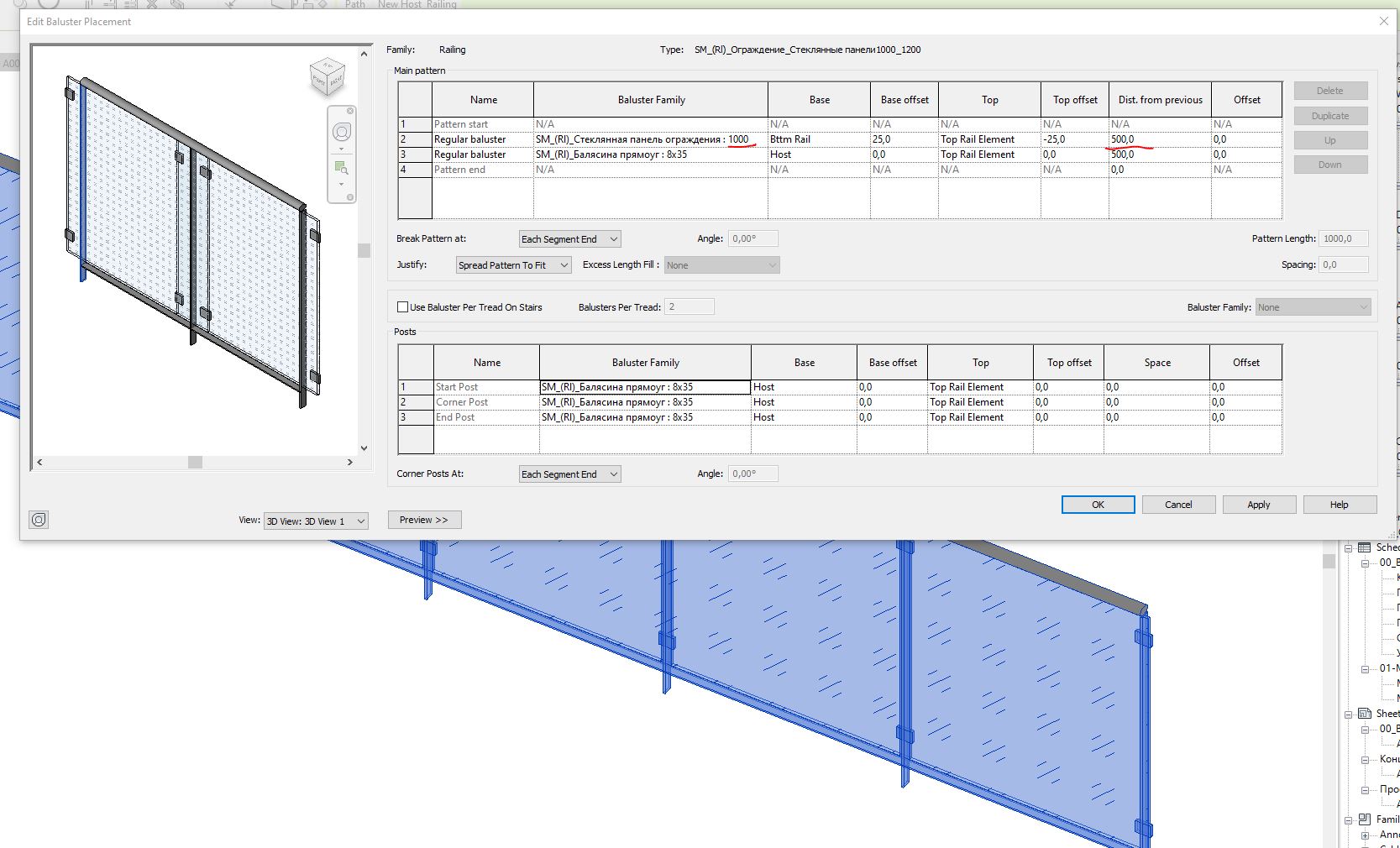Close the navigation bar in the preview pane
The height and width of the screenshot is (848, 1400).
point(350,111)
